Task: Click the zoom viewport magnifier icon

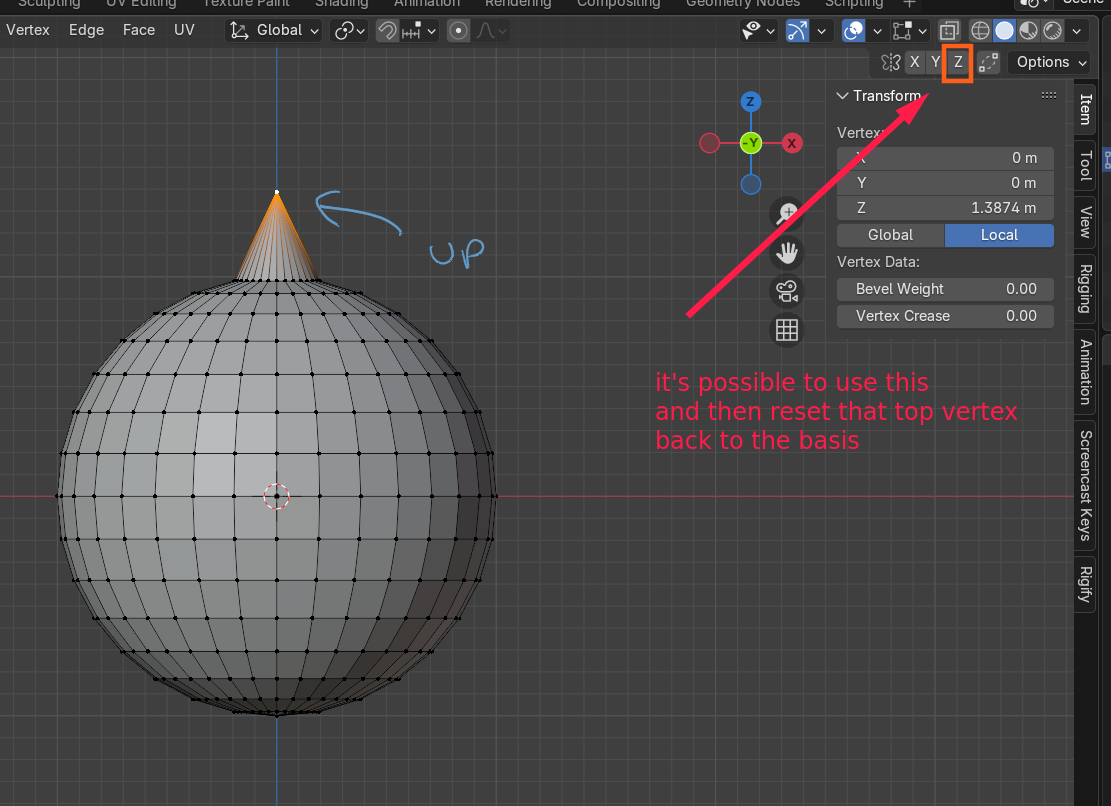Action: point(786,213)
